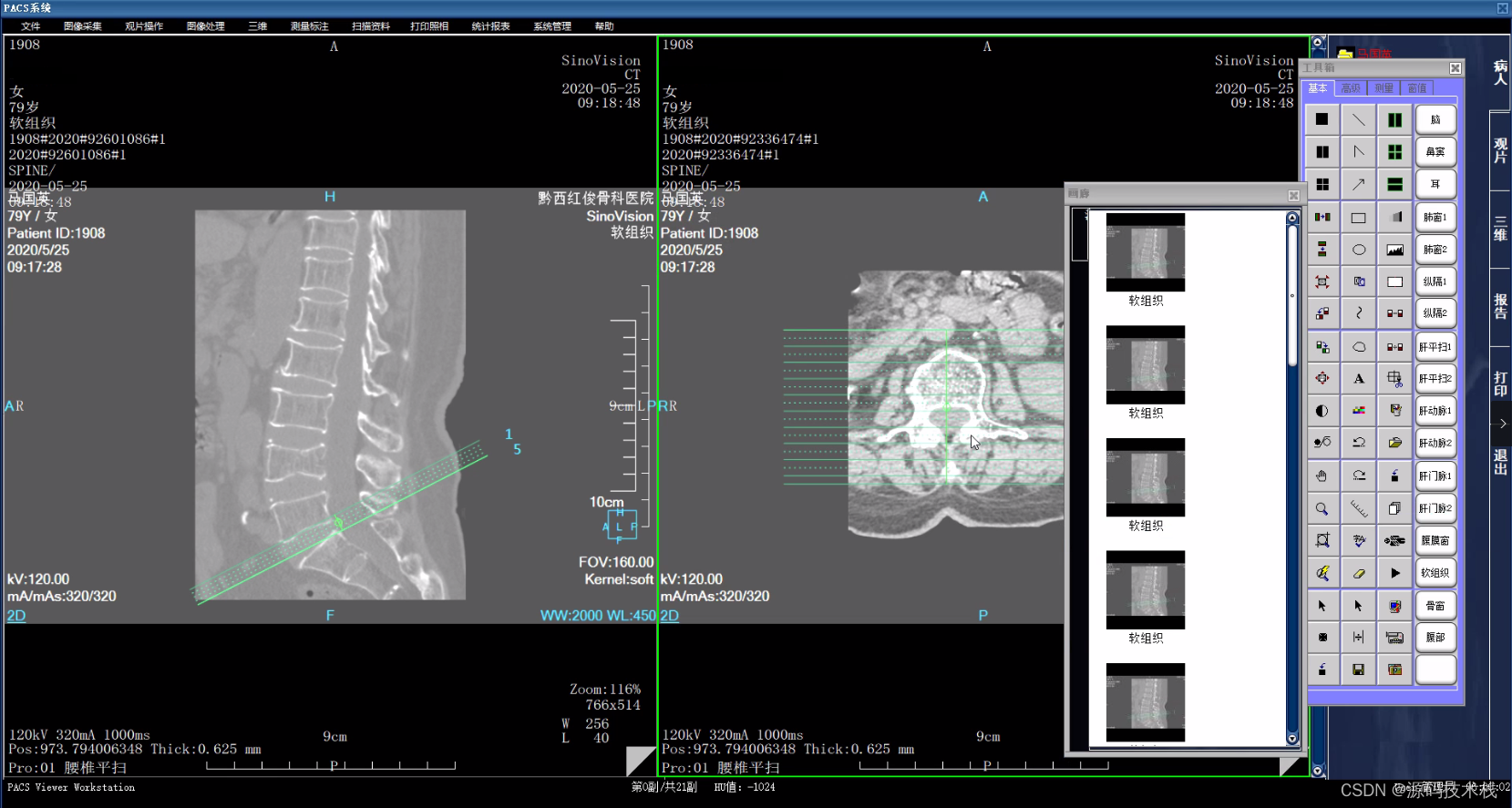Apply the 肺窗1 window preset
The height and width of the screenshot is (808, 1512).
click(1435, 218)
